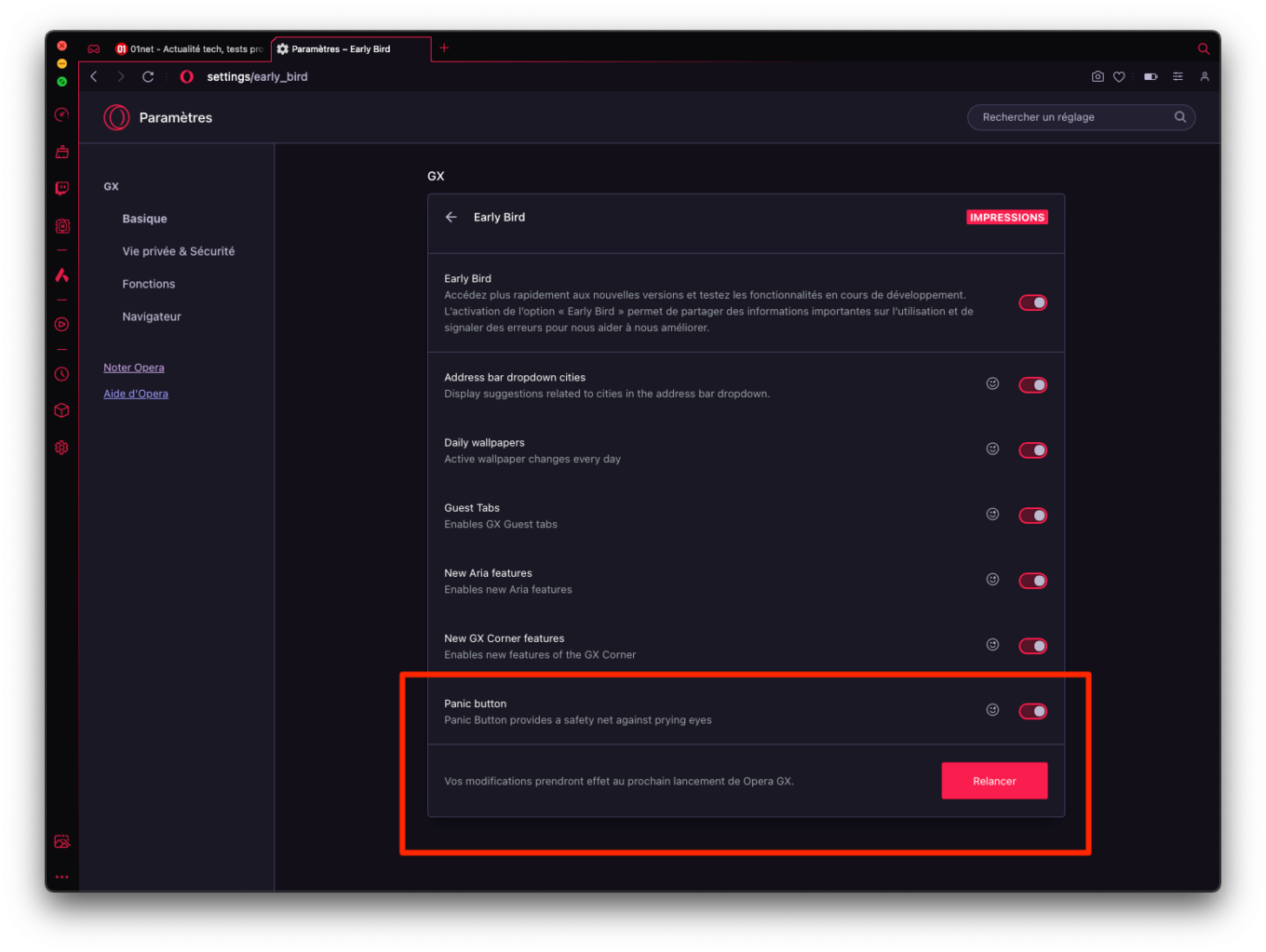Open GX Control speedometer in sidebar

pyautogui.click(x=61, y=115)
